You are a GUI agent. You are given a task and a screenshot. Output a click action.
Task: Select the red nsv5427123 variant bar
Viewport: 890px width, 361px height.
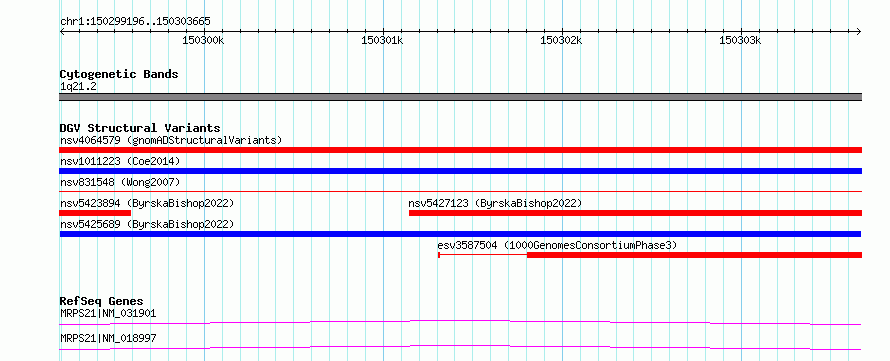(635, 213)
